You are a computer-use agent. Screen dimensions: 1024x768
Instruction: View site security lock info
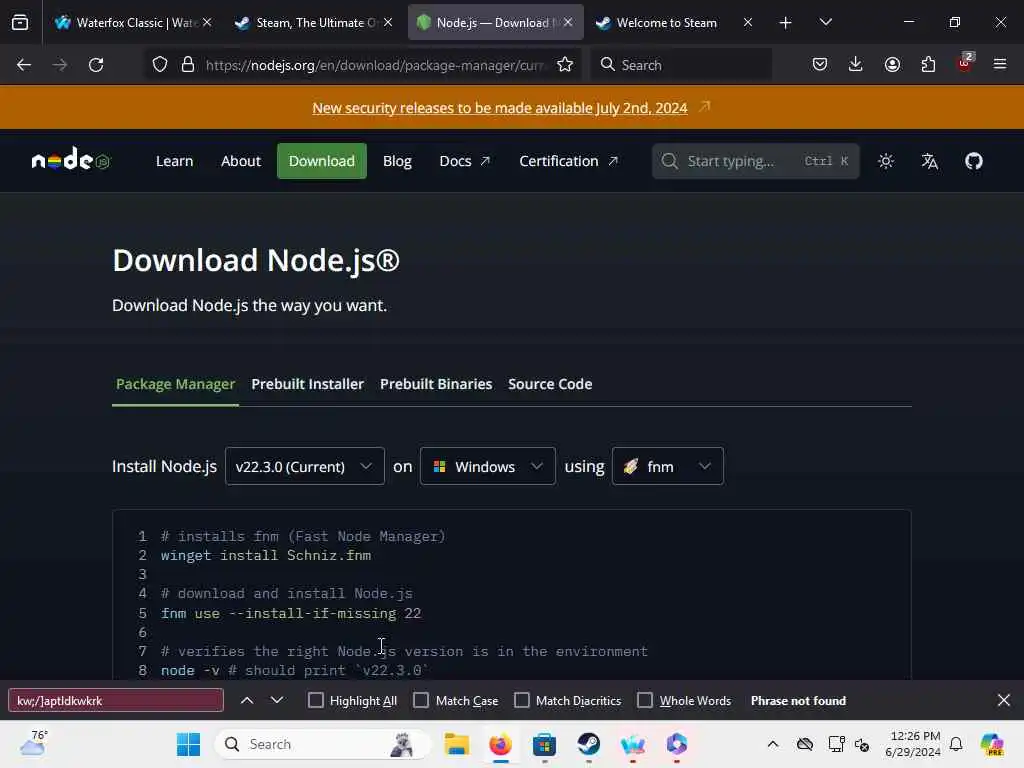click(188, 65)
